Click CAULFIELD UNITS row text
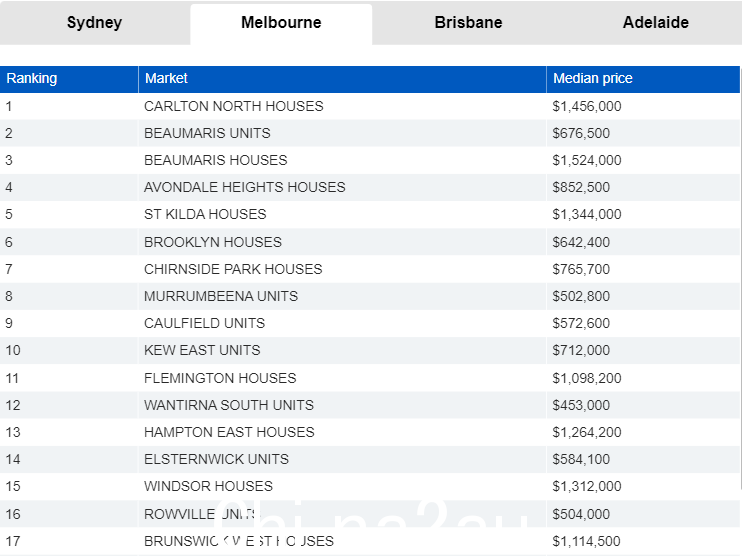The image size is (742, 556). [x=204, y=323]
